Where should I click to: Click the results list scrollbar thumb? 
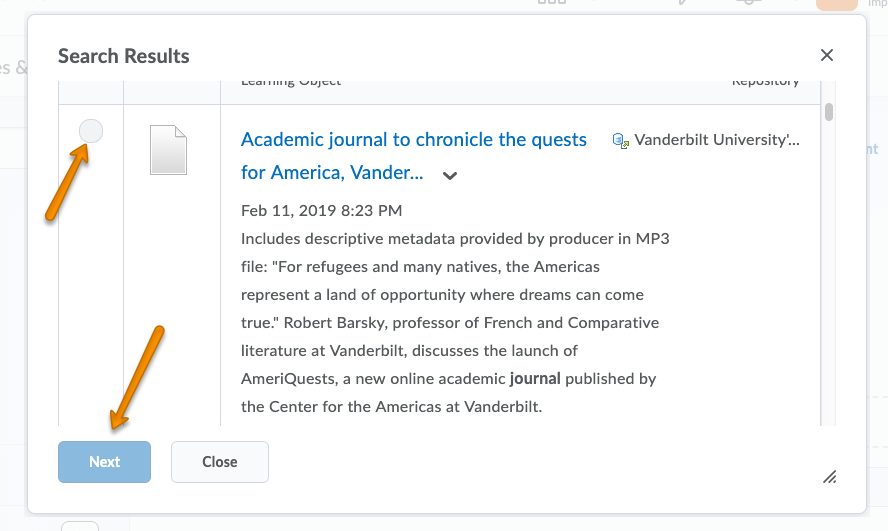click(828, 111)
